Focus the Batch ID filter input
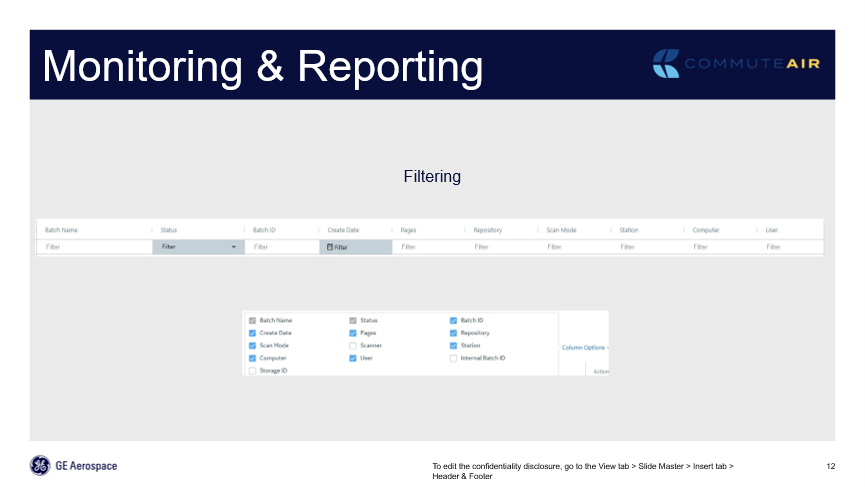This screenshot has width=865, height=487. 280,247
